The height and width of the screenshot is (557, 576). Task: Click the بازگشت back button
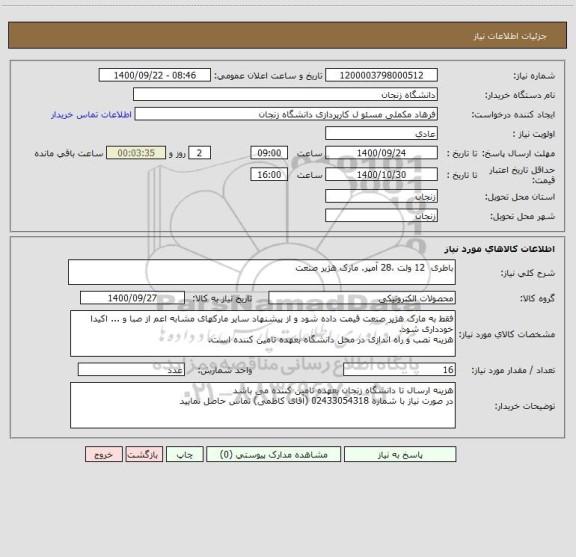click(144, 454)
